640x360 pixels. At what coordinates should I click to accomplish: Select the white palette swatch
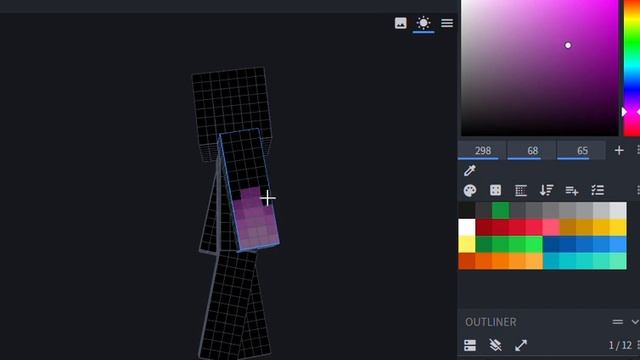click(467, 227)
